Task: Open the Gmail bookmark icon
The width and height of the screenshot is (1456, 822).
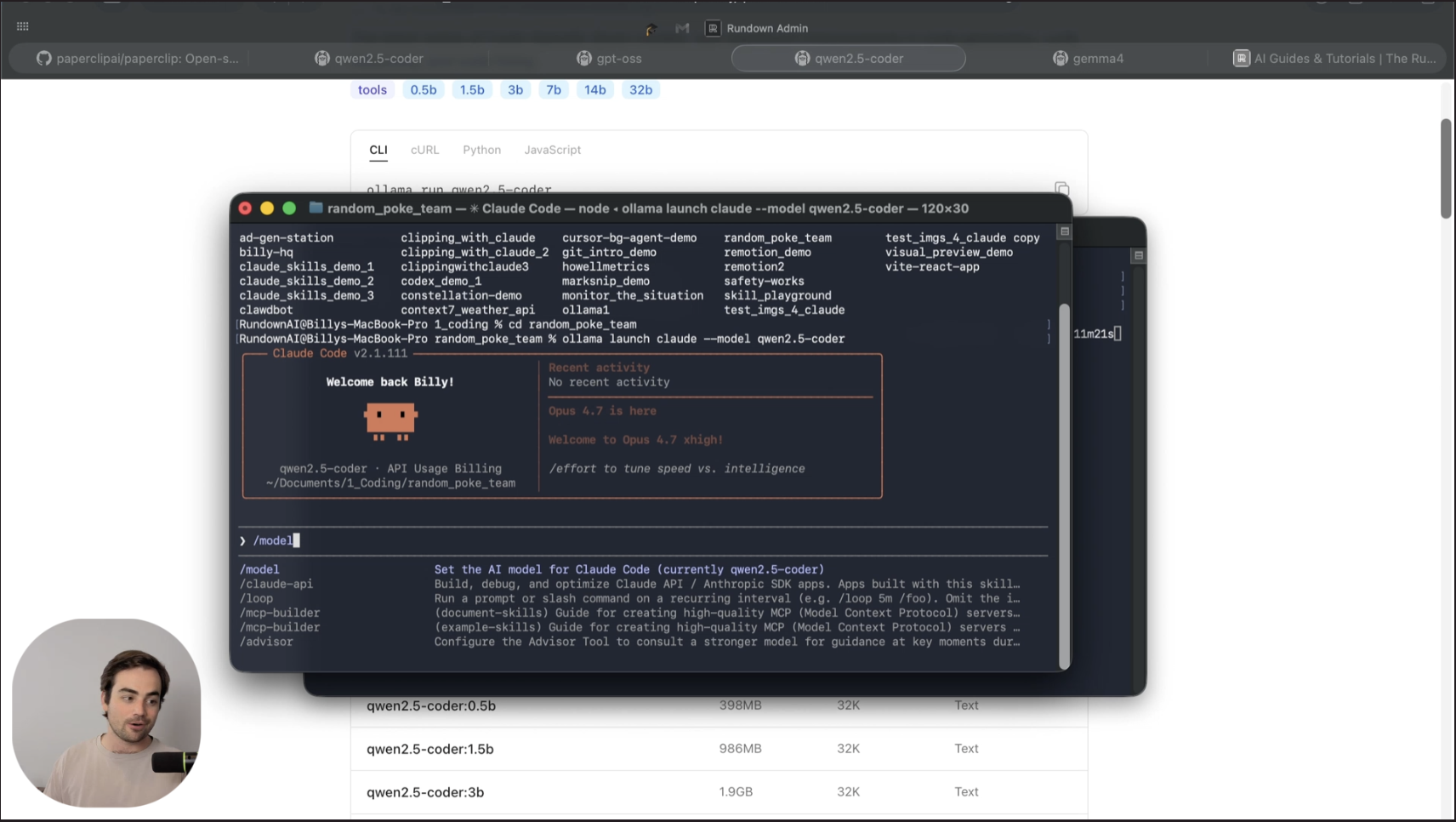Action: 682,29
